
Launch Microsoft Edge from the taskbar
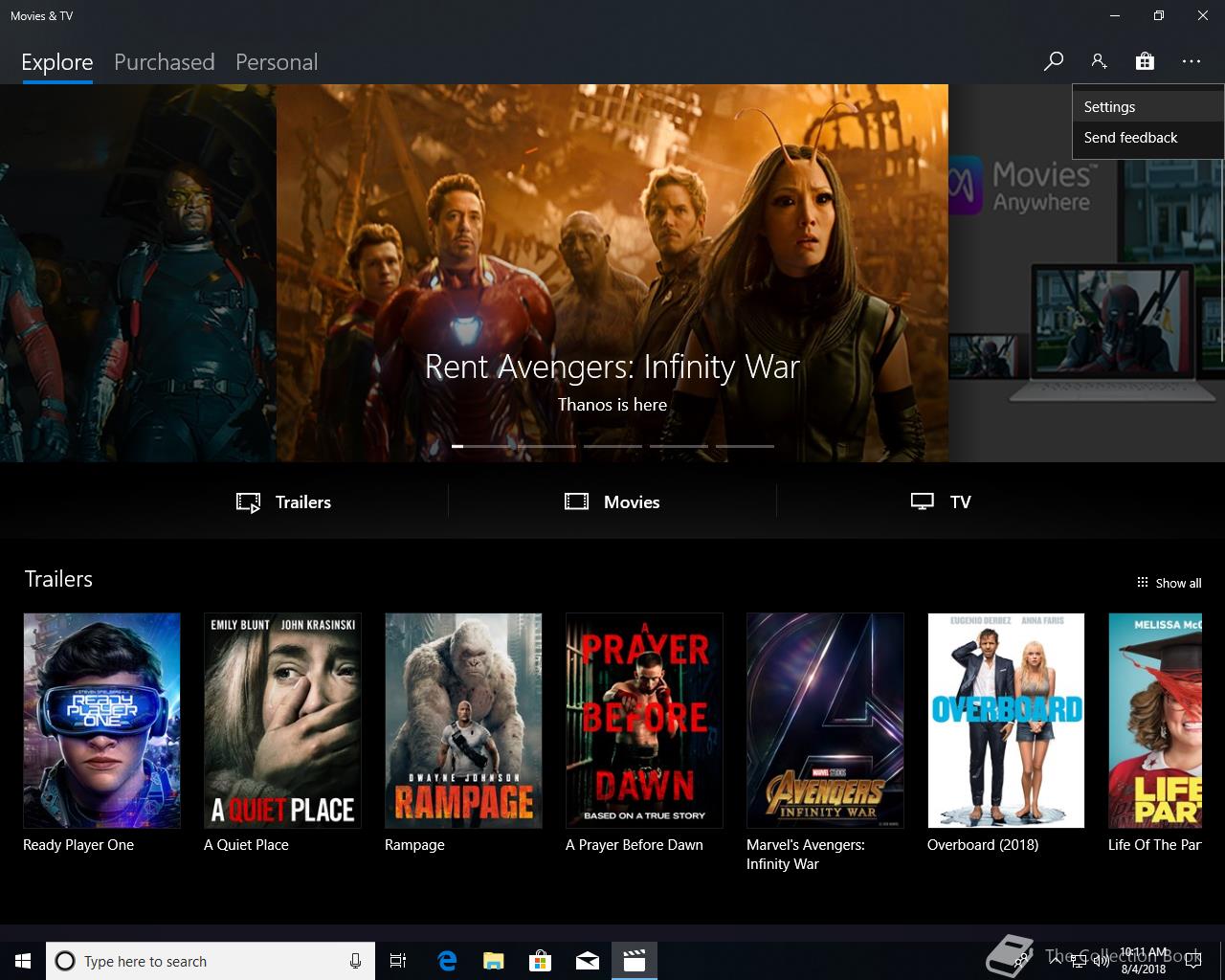coord(447,961)
